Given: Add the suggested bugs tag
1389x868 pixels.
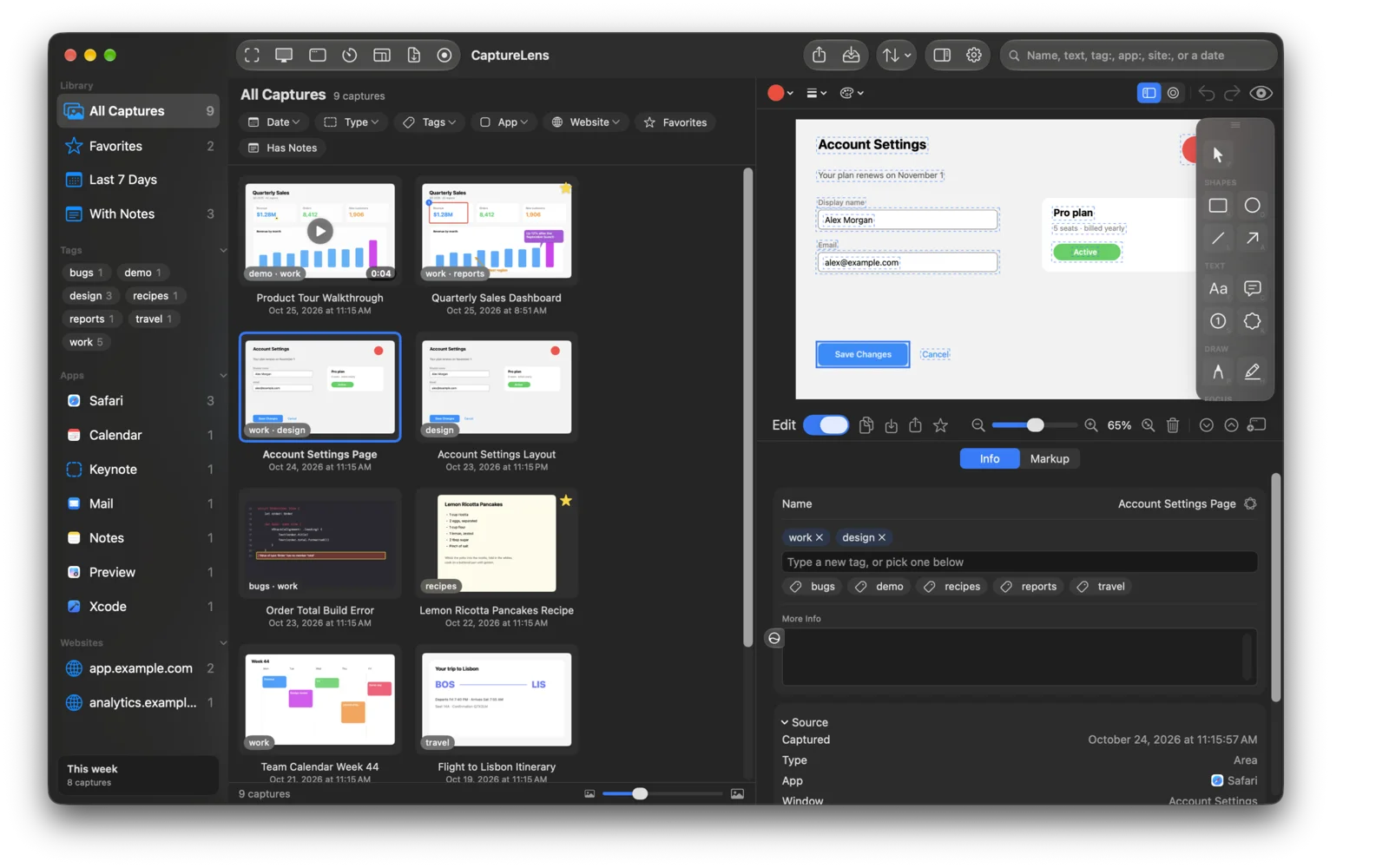Looking at the screenshot, I should pos(813,587).
